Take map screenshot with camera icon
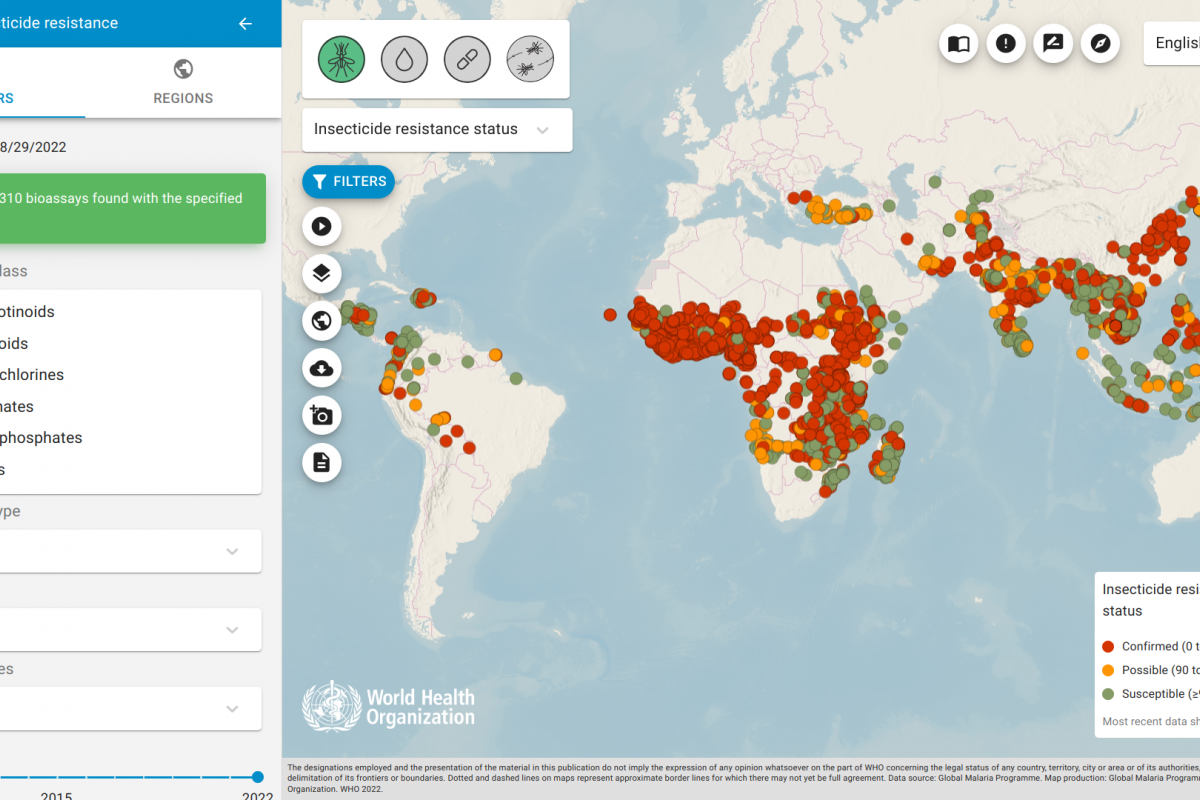 [322, 415]
